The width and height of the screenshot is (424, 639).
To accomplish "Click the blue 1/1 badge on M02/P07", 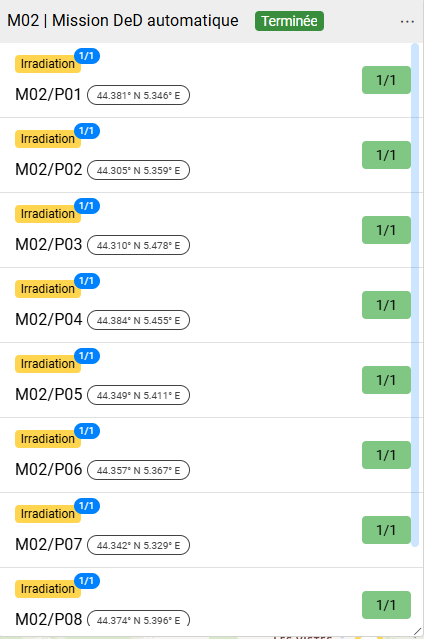I will pyautogui.click(x=87, y=506).
